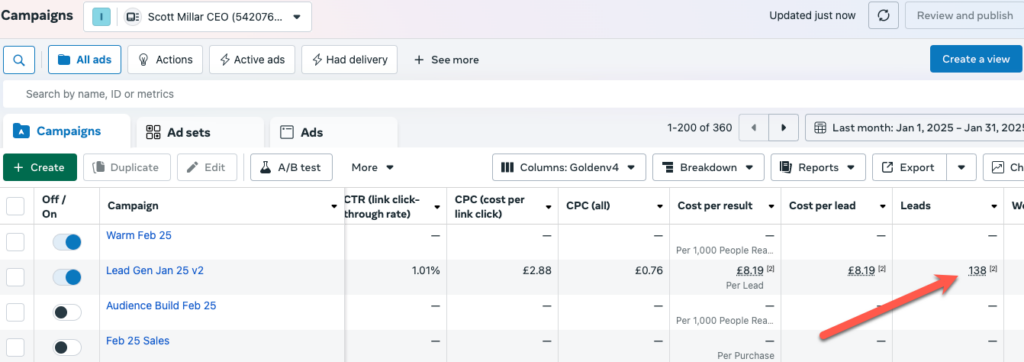Image resolution: width=1024 pixels, height=362 pixels.
Task: Start an A/B test
Action: [291, 167]
